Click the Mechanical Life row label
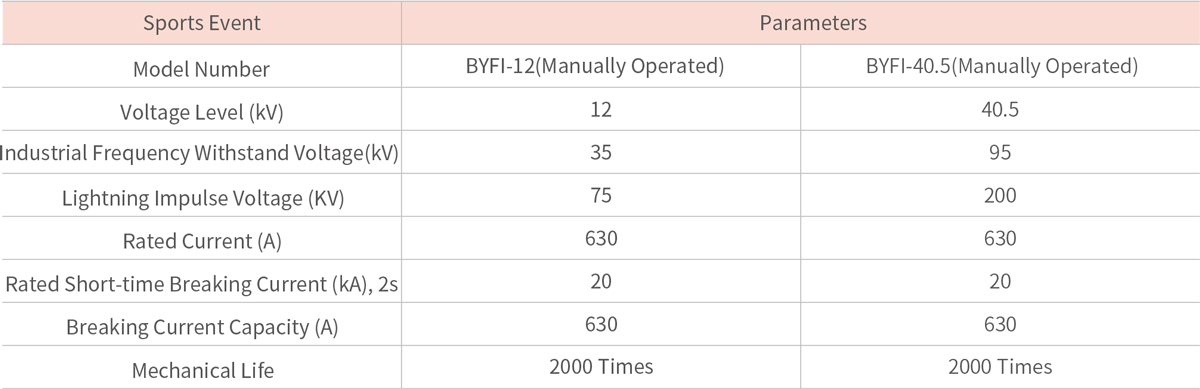The height and width of the screenshot is (389, 1200). coord(201,370)
